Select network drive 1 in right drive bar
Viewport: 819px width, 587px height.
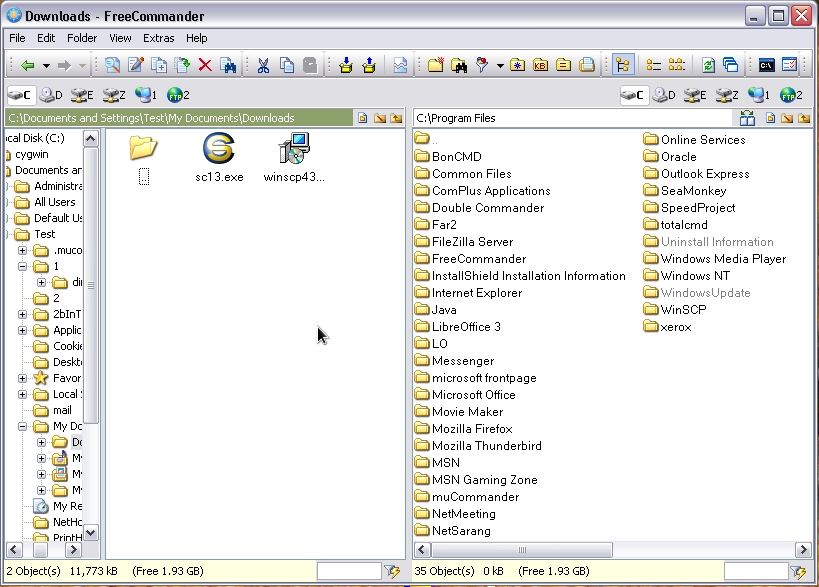pos(759,95)
